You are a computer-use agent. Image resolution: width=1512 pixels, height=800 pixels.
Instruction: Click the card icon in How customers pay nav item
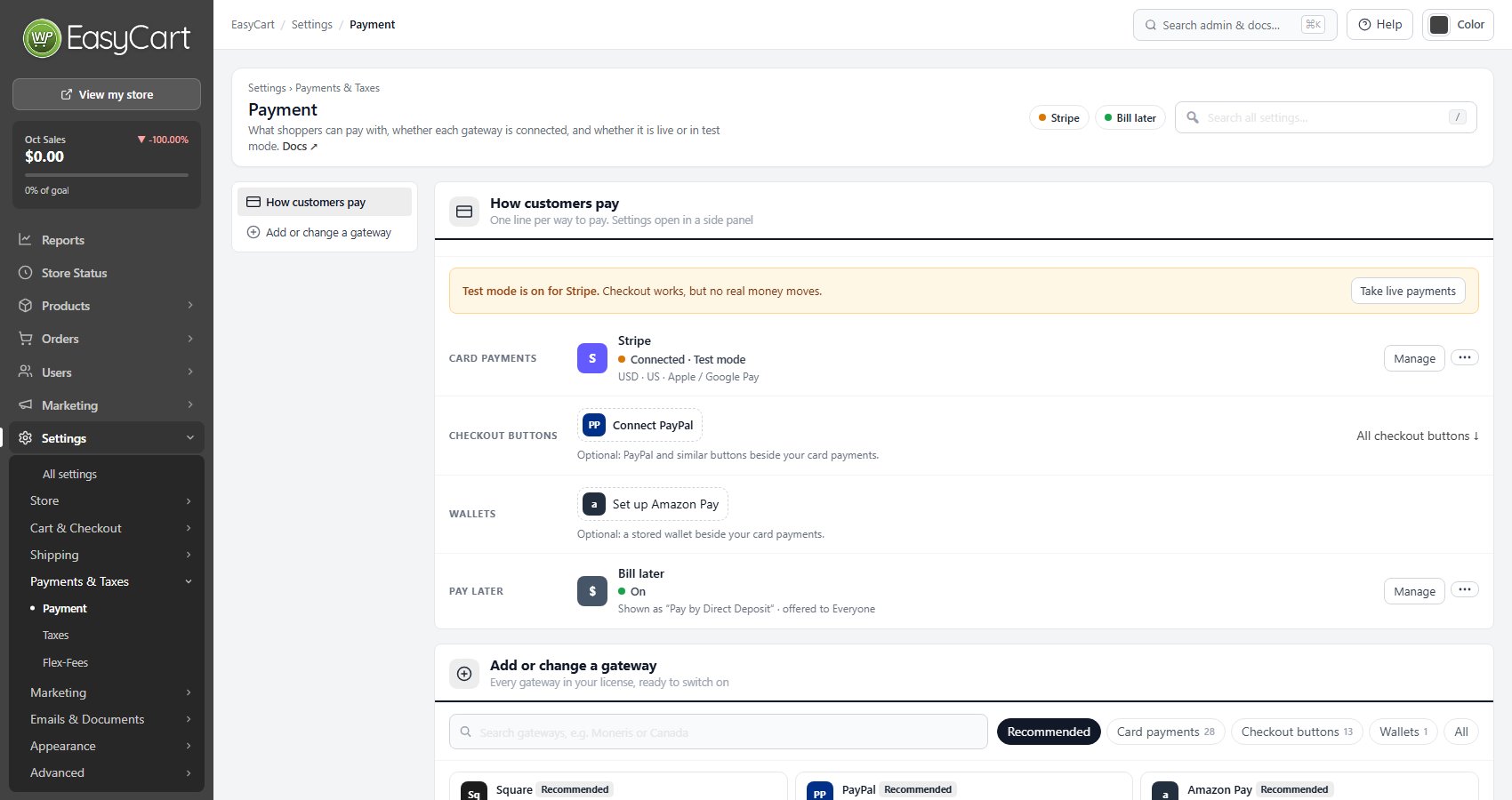tap(253, 202)
